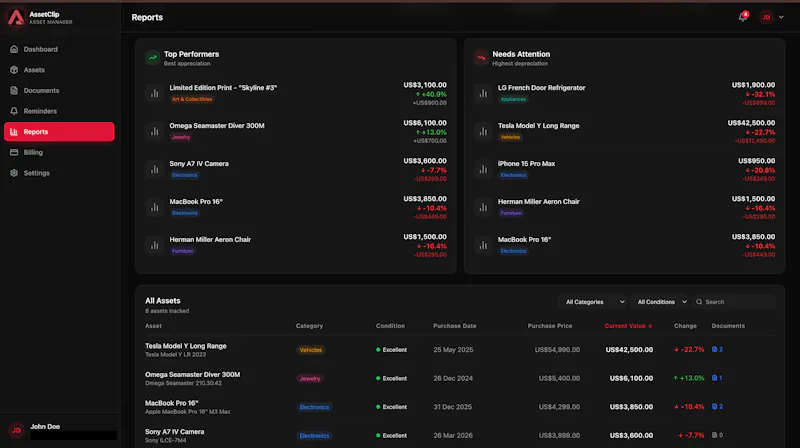Click the +40.9% change for Limited Edition Print
Image resolution: width=800 pixels, height=448 pixels.
[431, 94]
